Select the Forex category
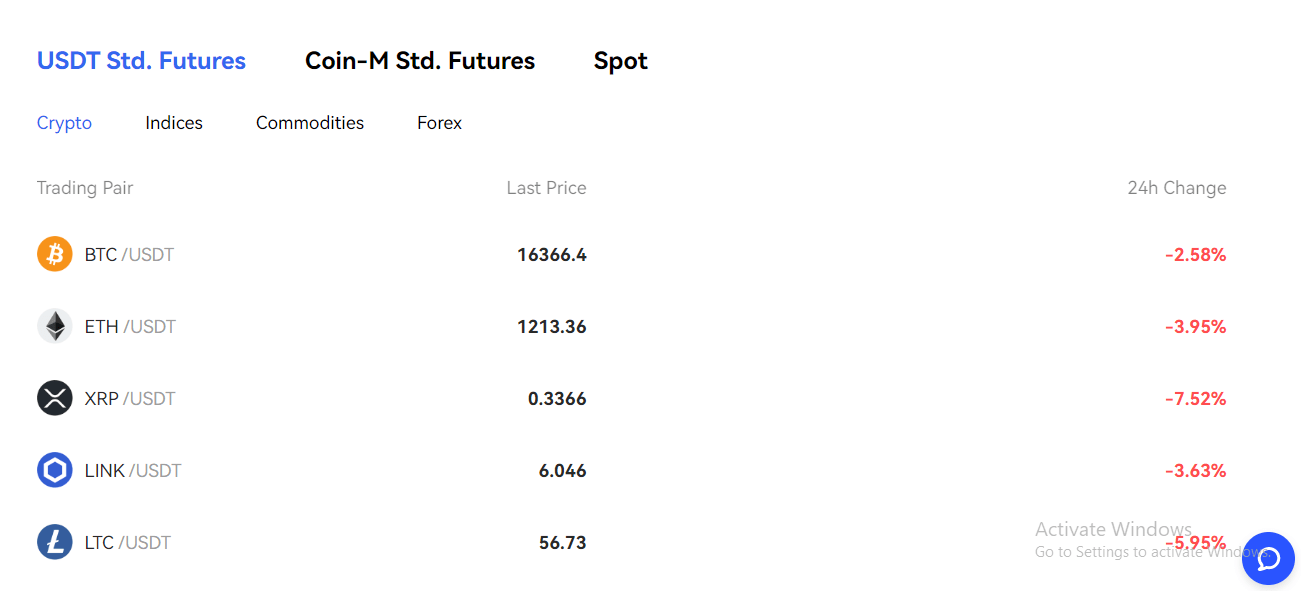The width and height of the screenshot is (1301, 591). (440, 123)
